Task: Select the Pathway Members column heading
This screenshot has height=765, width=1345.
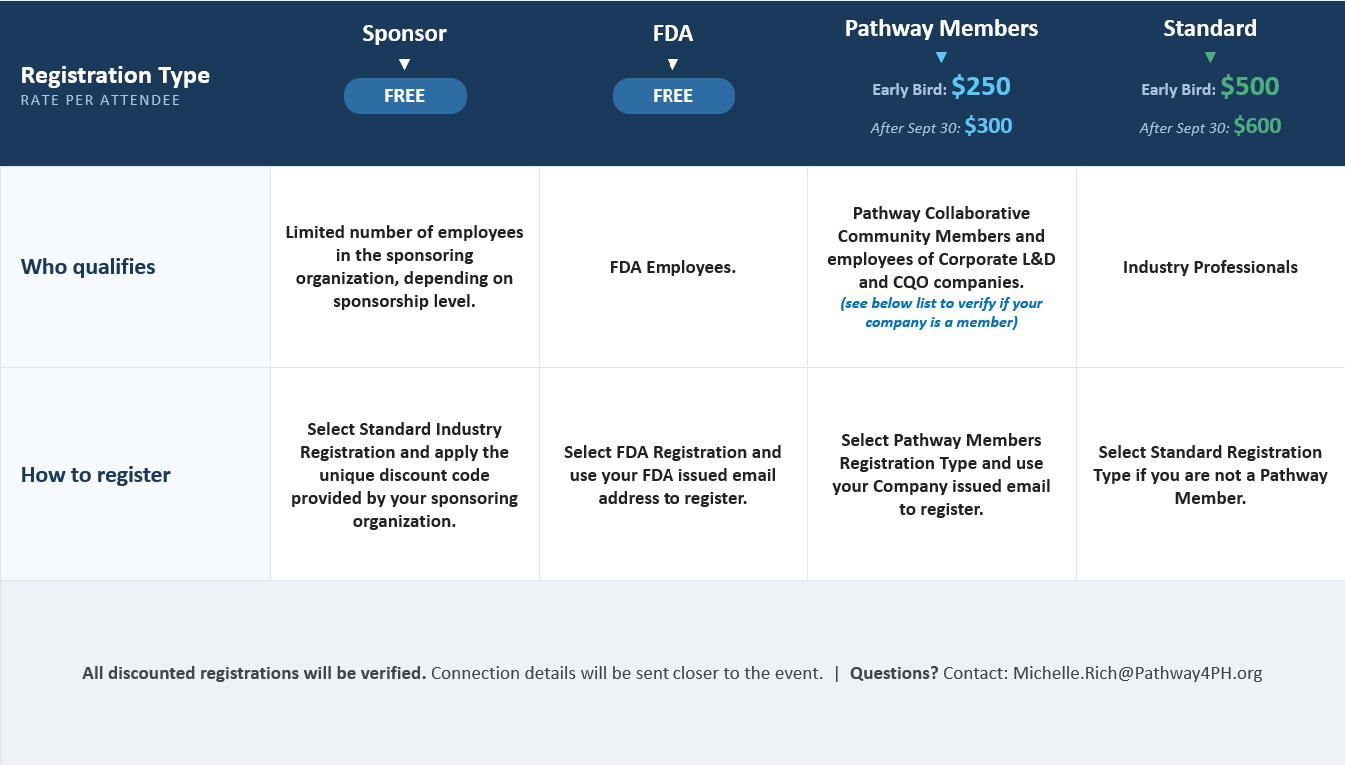Action: coord(941,28)
